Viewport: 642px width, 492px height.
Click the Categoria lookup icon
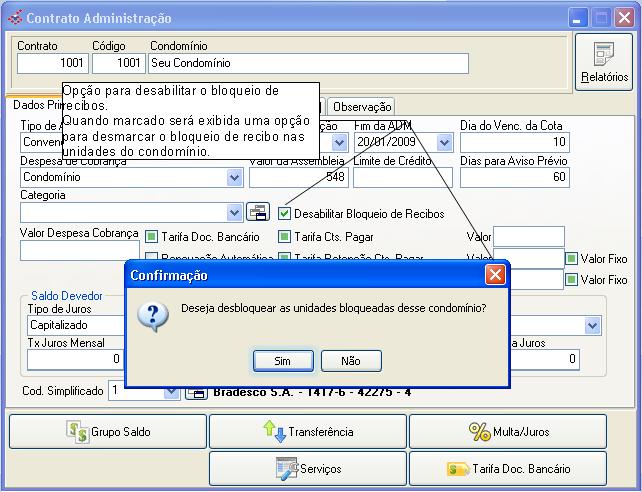257,212
